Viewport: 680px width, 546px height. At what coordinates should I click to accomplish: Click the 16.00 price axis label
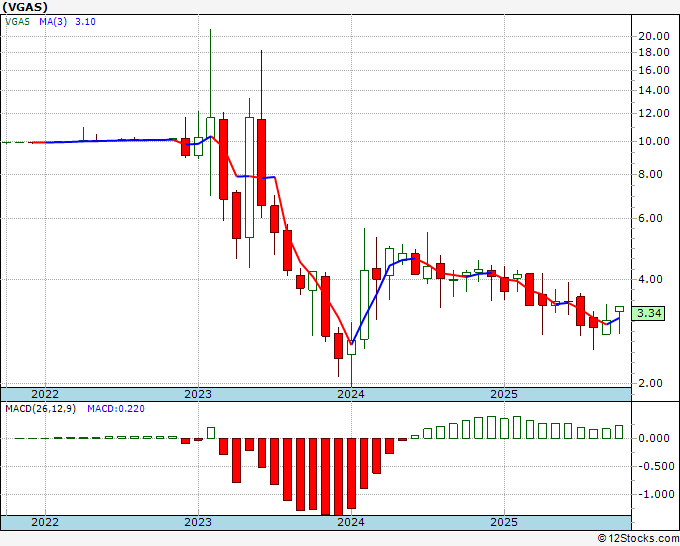[654, 70]
